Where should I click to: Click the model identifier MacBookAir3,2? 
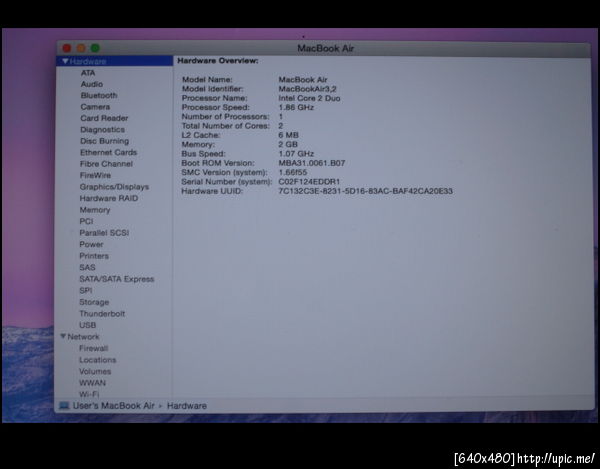point(307,89)
